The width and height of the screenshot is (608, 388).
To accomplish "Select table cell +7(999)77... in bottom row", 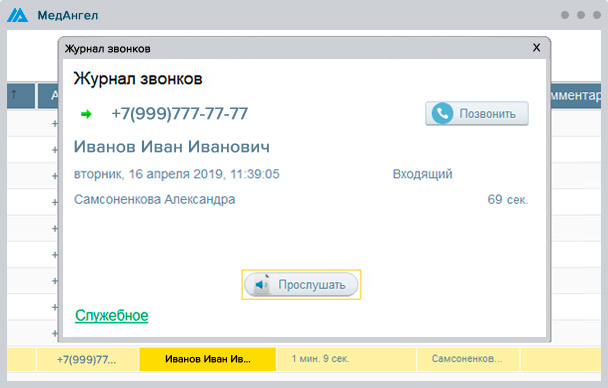I will coord(87,359).
